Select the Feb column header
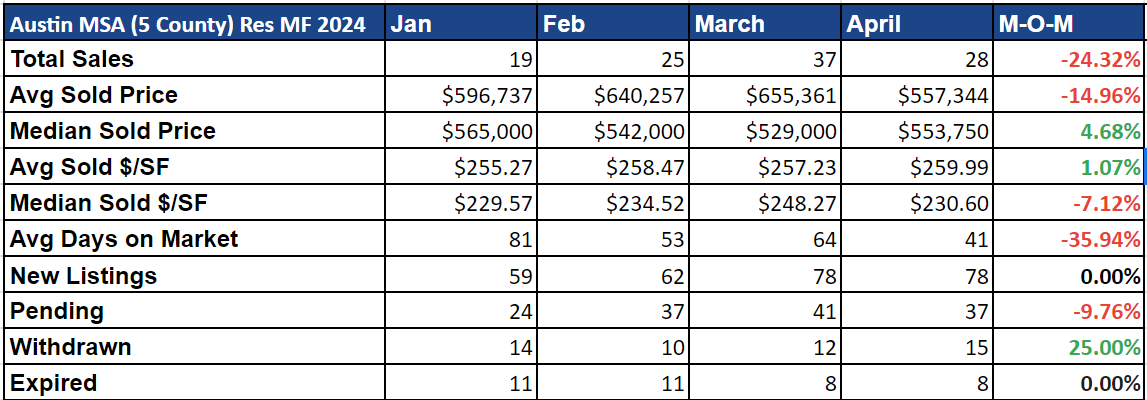 pos(563,23)
